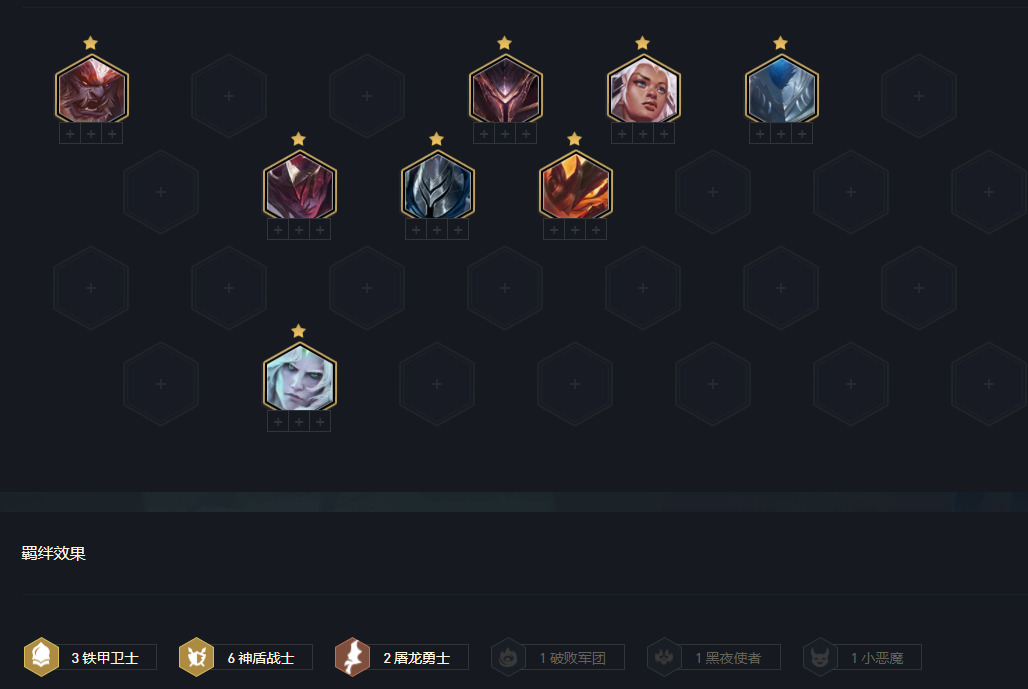Open the 2 屠龙勇士 trait label
This screenshot has height=689, width=1028.
click(417, 658)
